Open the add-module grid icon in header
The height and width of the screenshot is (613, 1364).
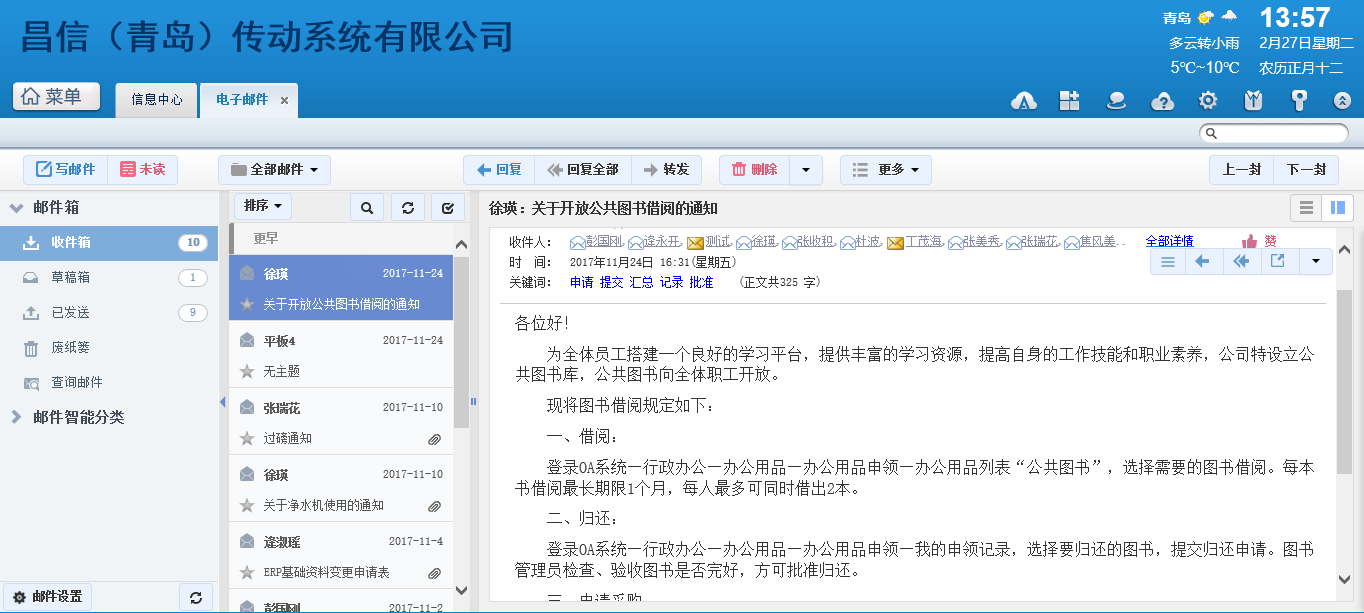point(1069,100)
